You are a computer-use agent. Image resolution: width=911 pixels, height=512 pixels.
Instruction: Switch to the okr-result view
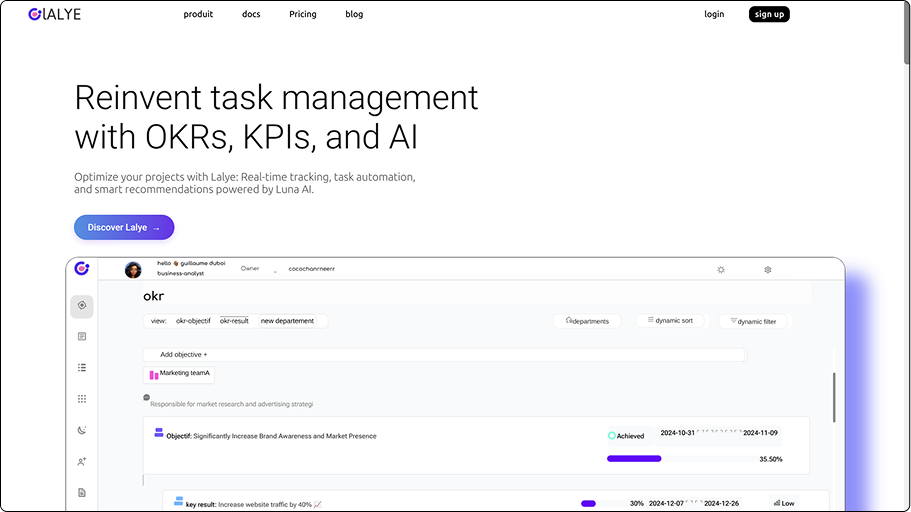(x=234, y=321)
